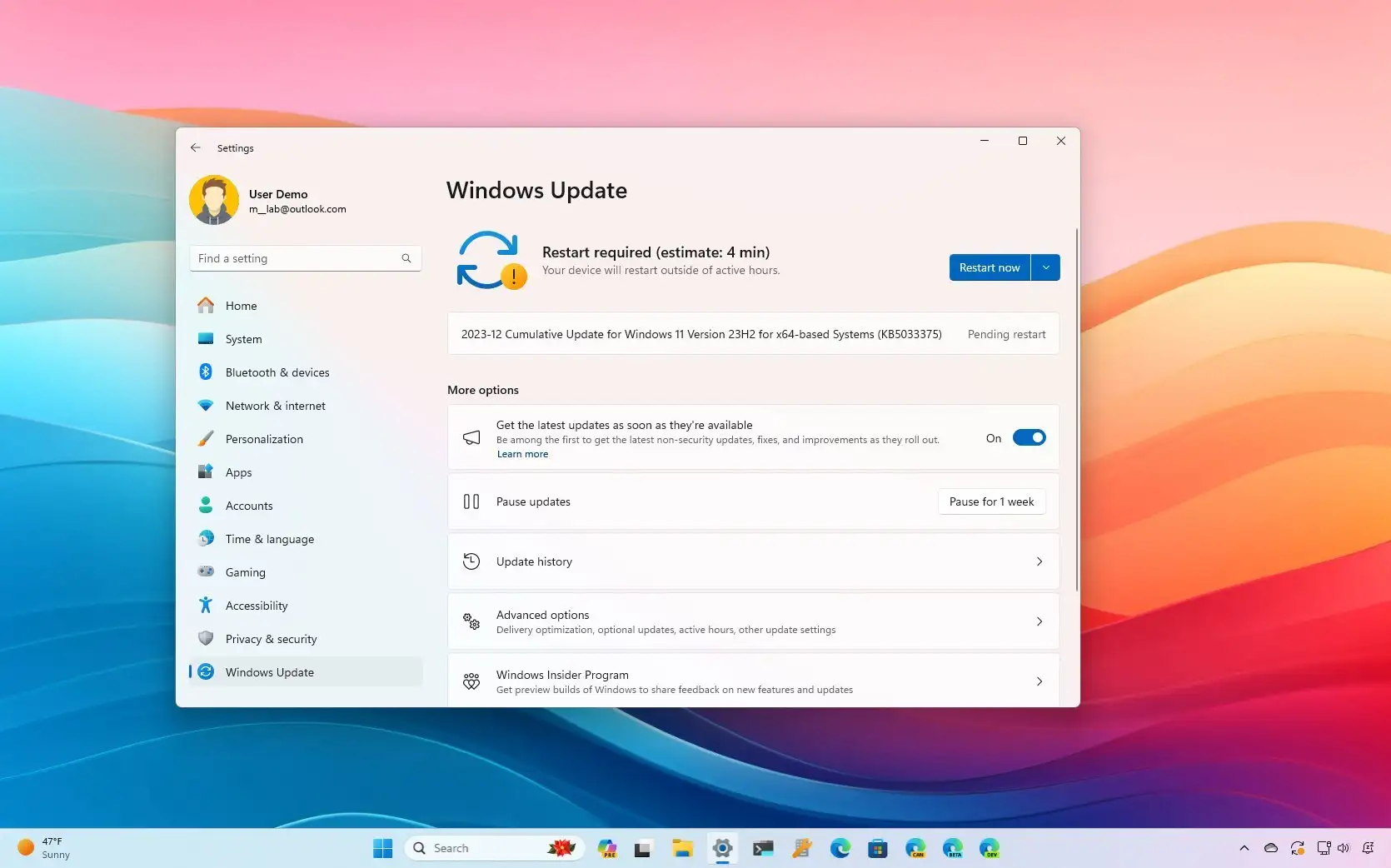Click the Copilot preview taskbar icon
Viewport: 1391px width, 868px height.
[607, 848]
